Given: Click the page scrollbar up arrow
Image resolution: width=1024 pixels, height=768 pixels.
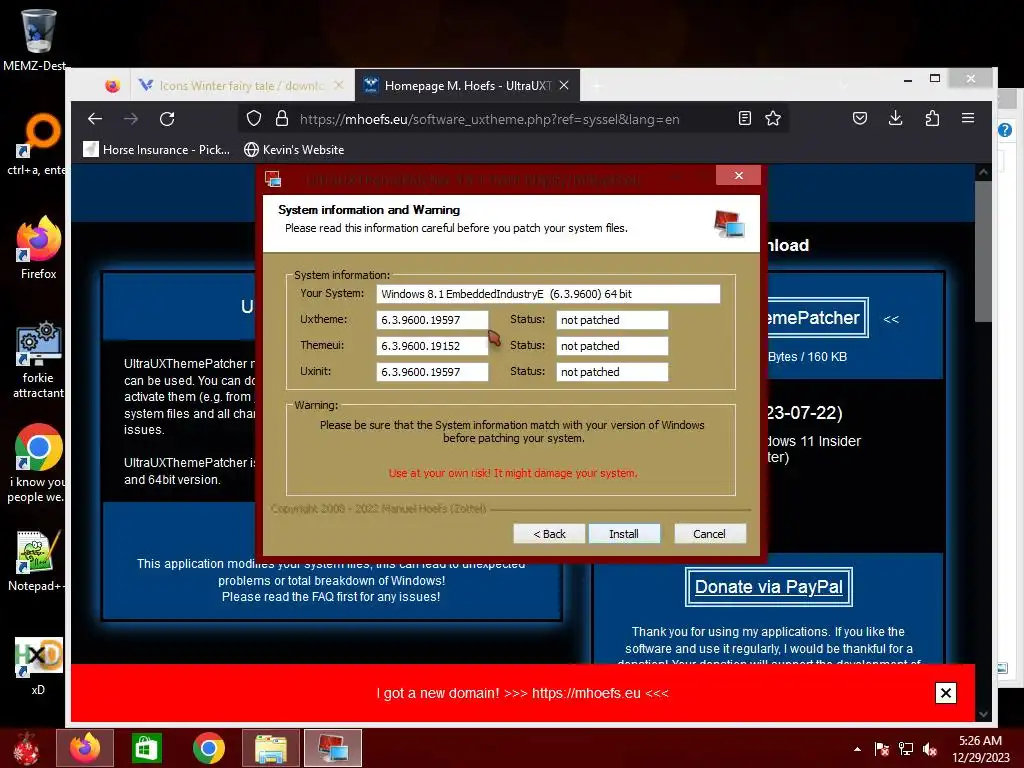Looking at the screenshot, I should click(x=983, y=172).
